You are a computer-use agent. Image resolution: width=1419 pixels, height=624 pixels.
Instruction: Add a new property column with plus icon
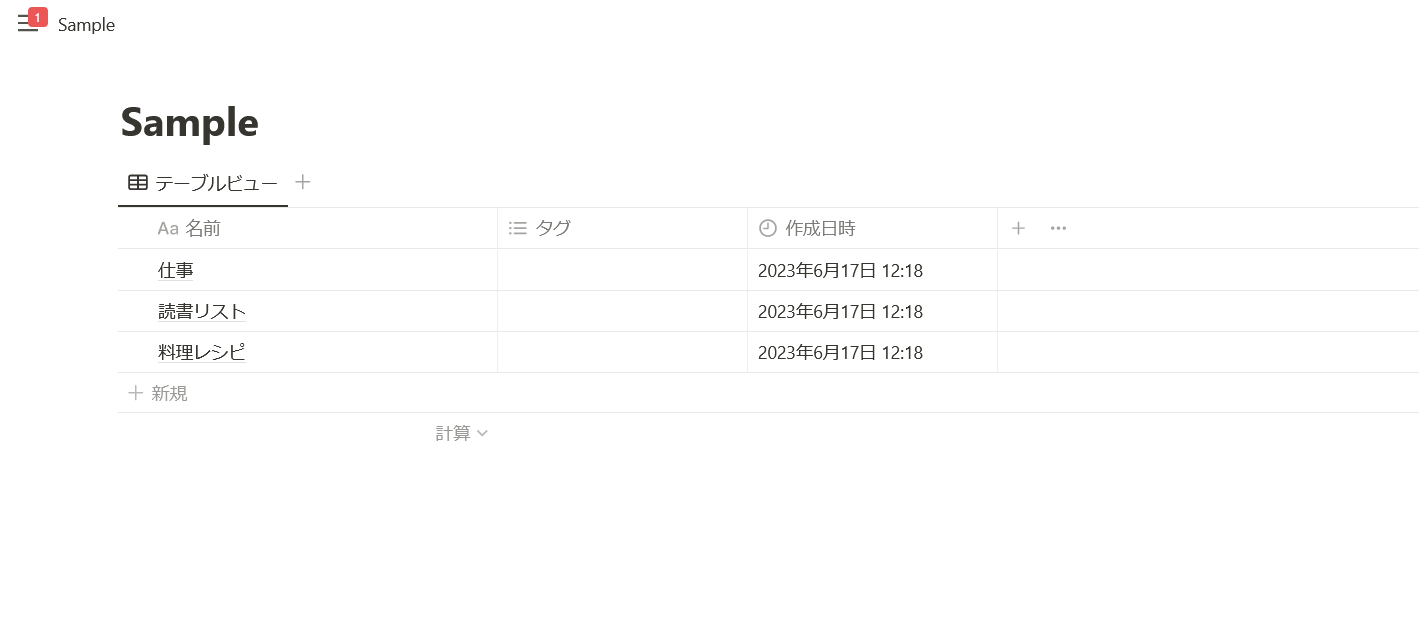click(x=1018, y=228)
